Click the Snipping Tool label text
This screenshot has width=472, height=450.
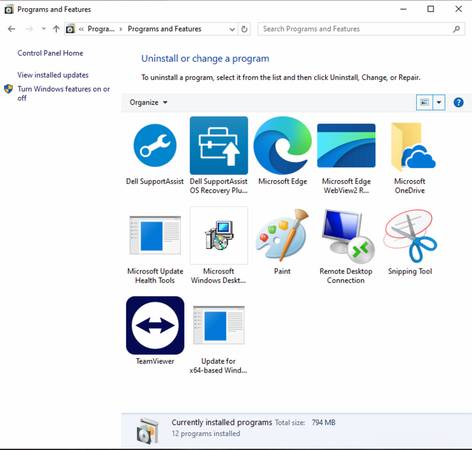click(410, 271)
